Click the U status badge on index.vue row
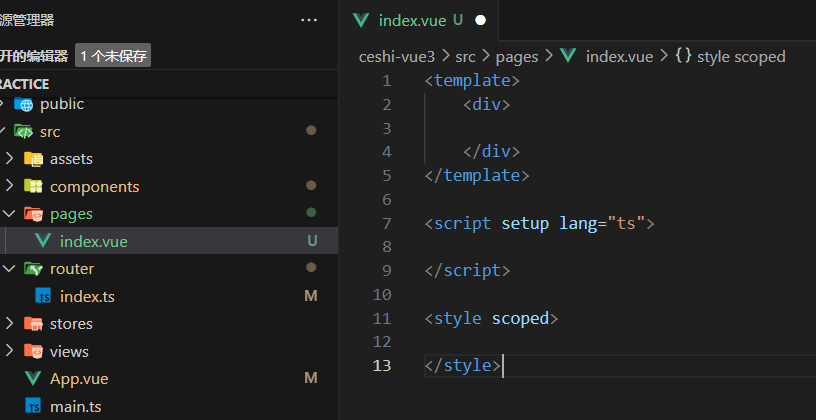The width and height of the screenshot is (816, 420). click(312, 240)
